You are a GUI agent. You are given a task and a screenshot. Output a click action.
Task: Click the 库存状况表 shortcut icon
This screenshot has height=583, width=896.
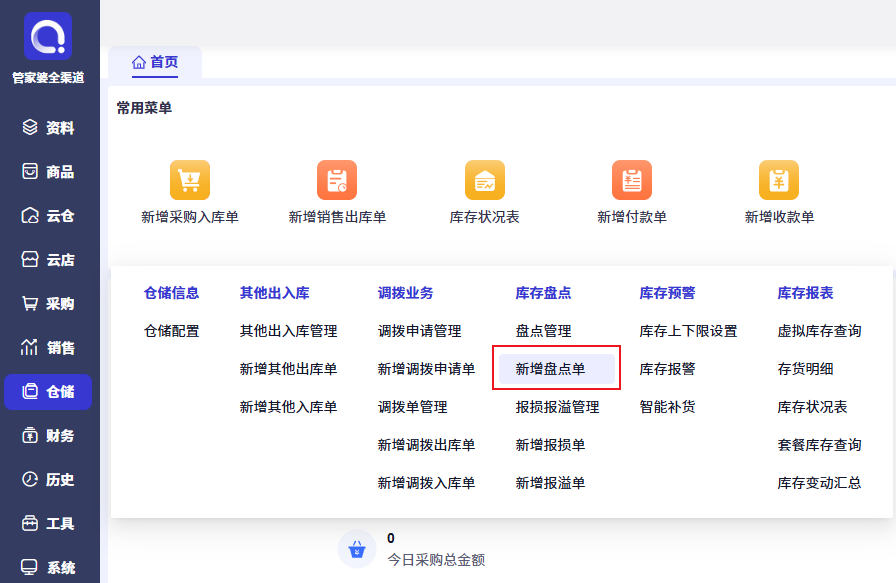click(485, 180)
